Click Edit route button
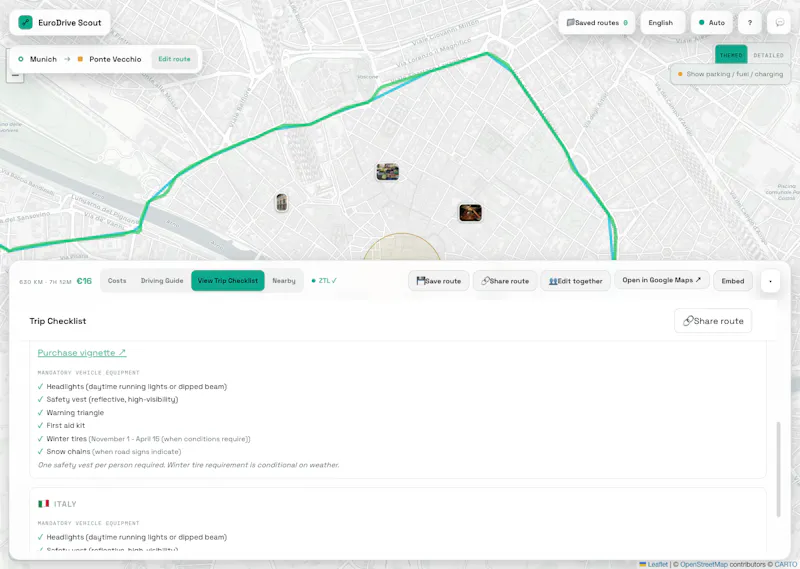The height and width of the screenshot is (569, 800). 174,59
